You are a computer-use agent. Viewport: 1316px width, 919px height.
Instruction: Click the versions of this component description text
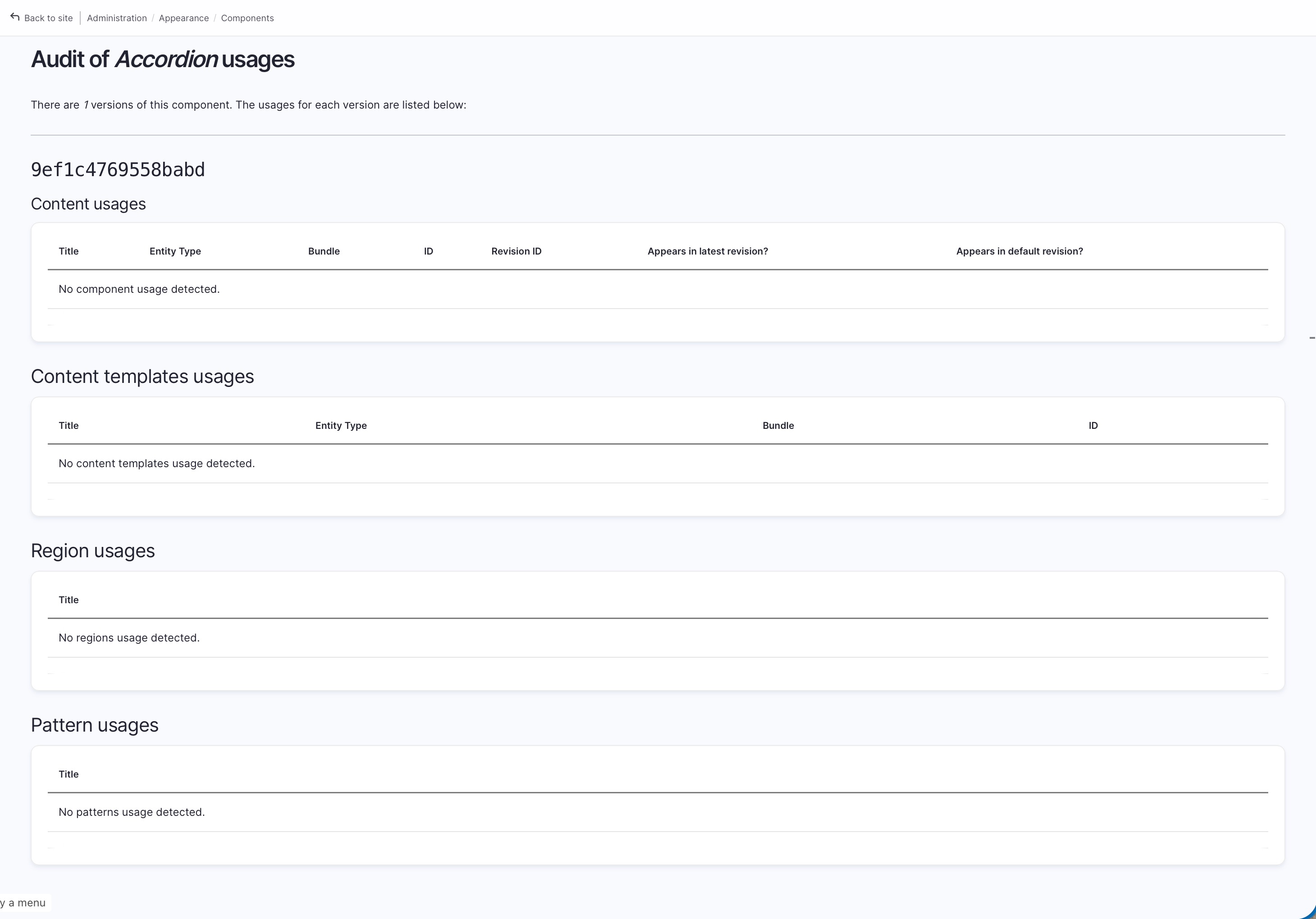(x=249, y=105)
